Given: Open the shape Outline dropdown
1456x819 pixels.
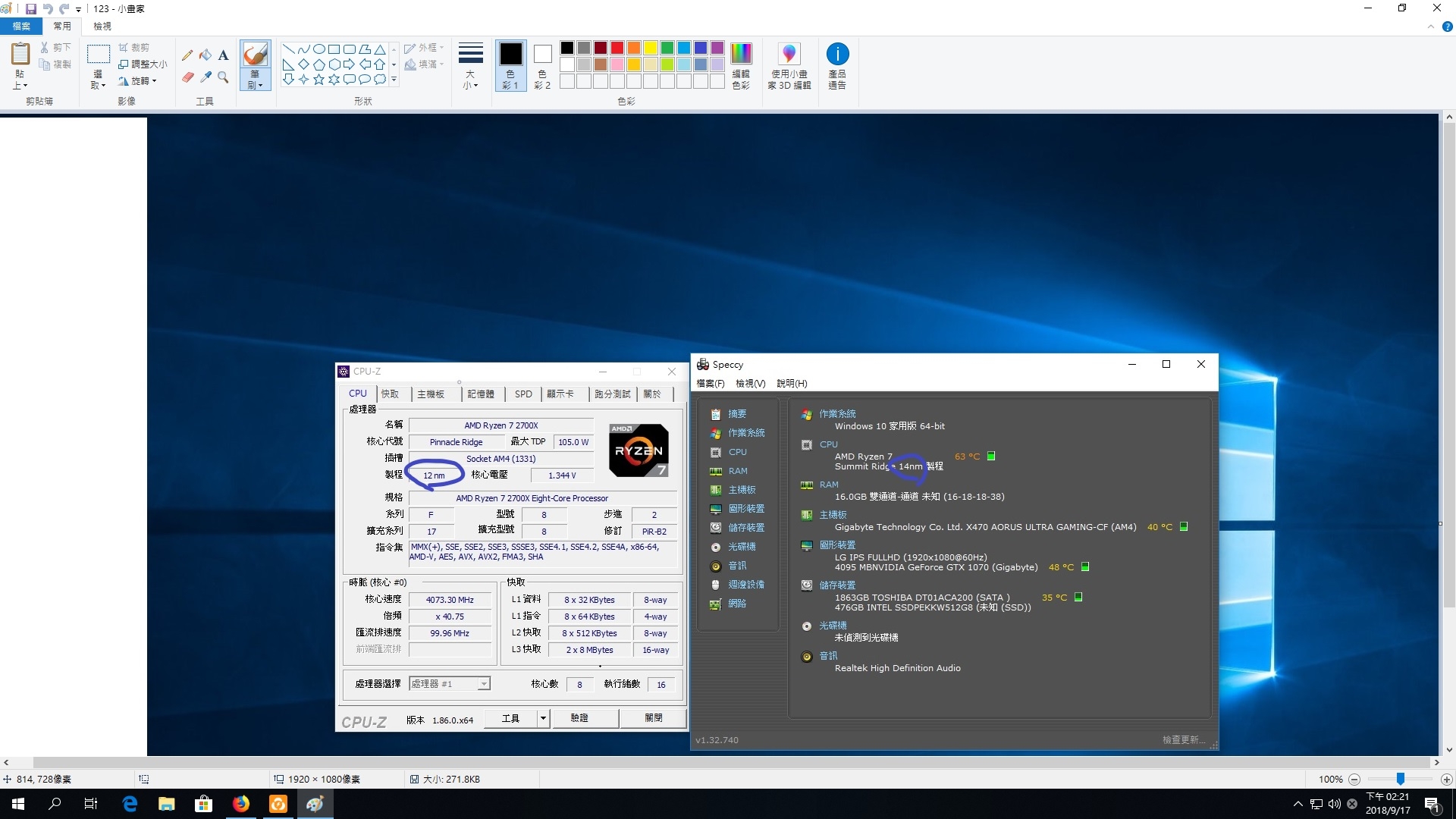Looking at the screenshot, I should [424, 48].
